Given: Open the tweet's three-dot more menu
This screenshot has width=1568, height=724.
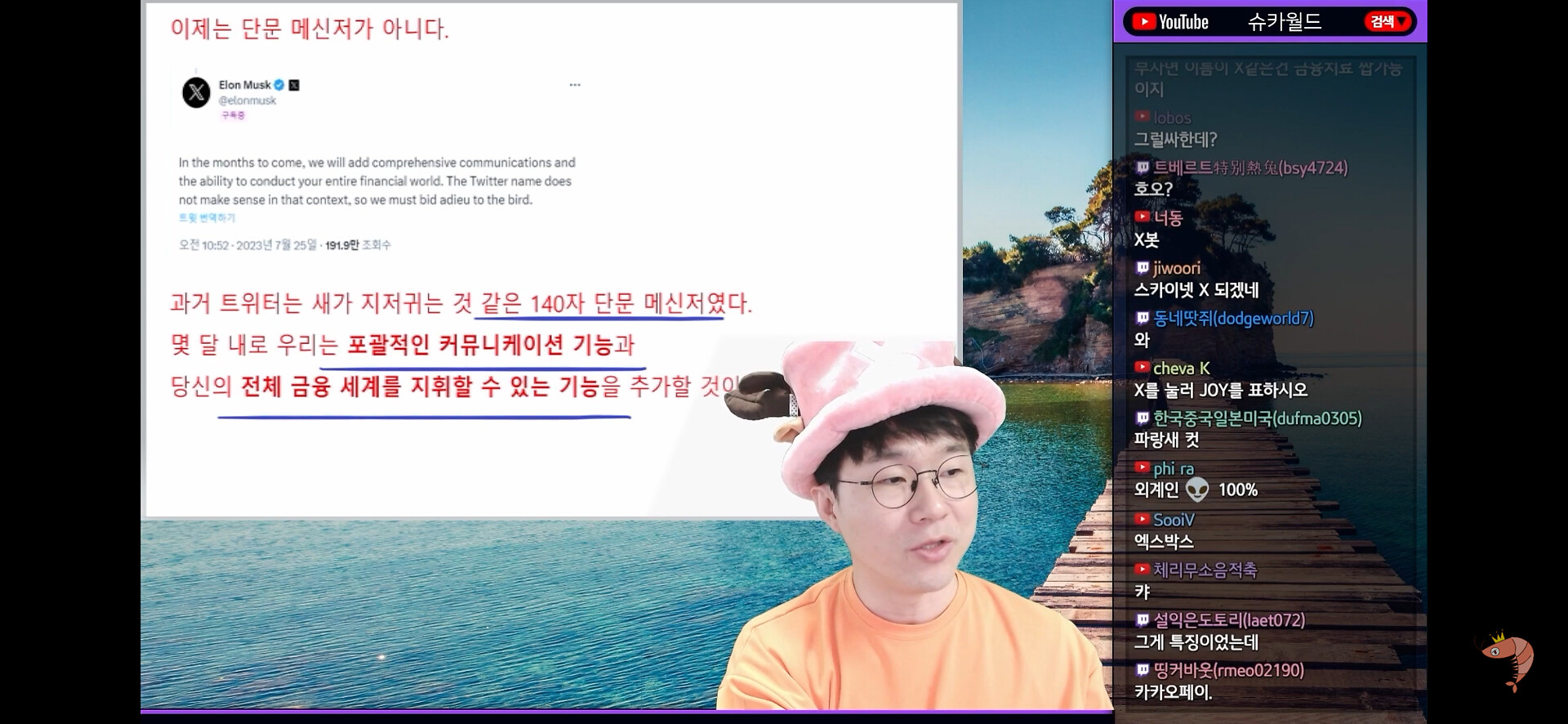Looking at the screenshot, I should point(575,85).
